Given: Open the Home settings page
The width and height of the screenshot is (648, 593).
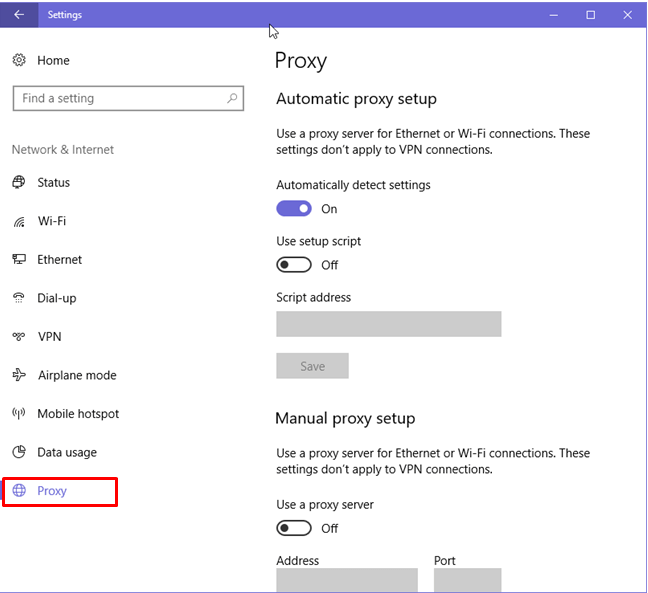Looking at the screenshot, I should 53,60.
